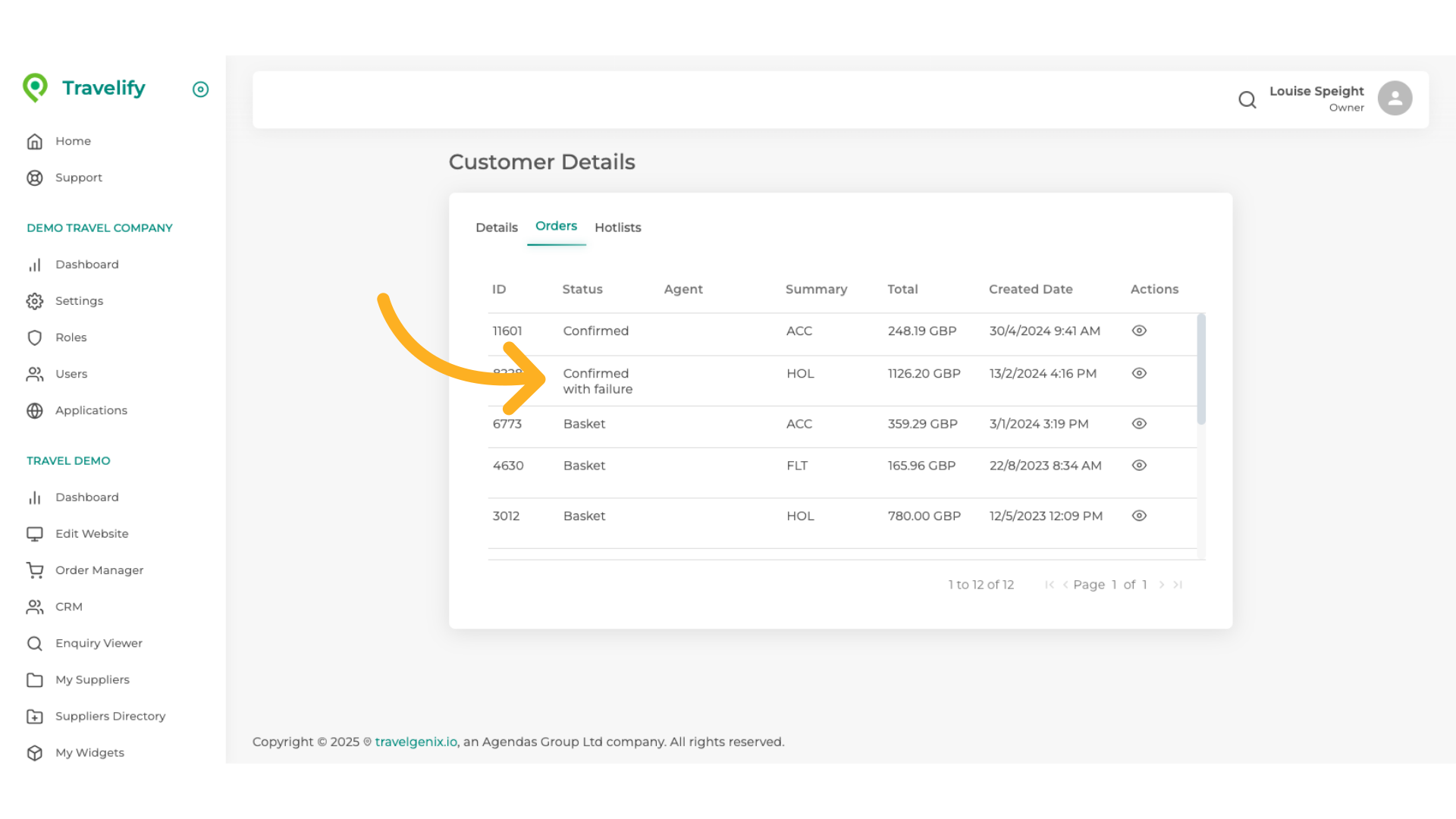The width and height of the screenshot is (1456, 819).
Task: Switch to the Details tab
Action: coord(496,227)
